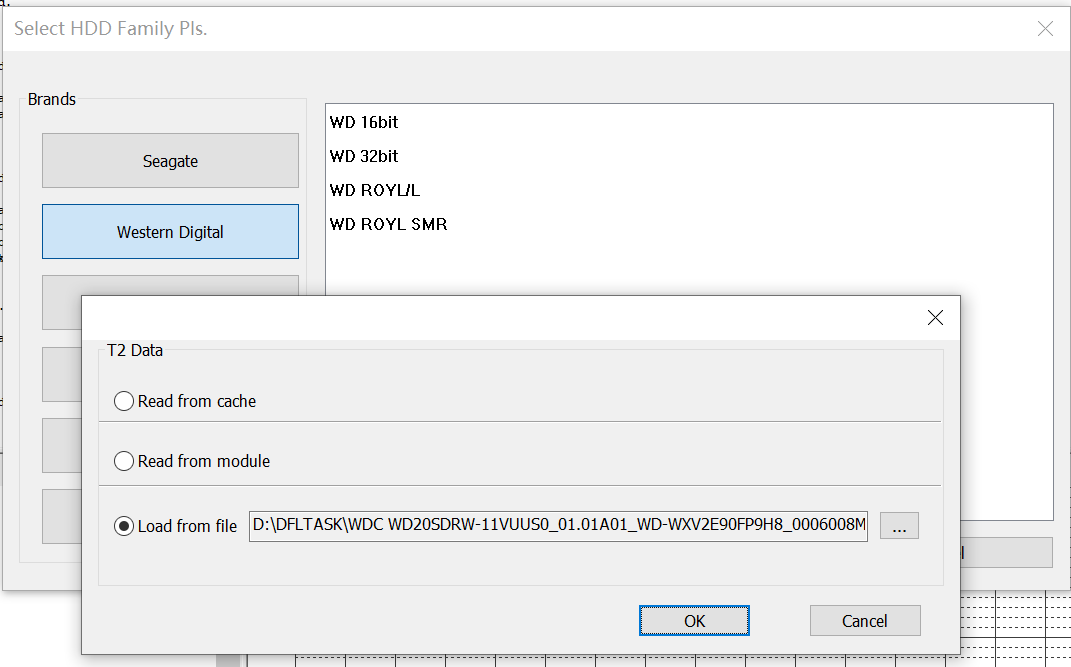Select the Seagate brand button
Image resolution: width=1071 pixels, height=667 pixels.
(x=170, y=160)
